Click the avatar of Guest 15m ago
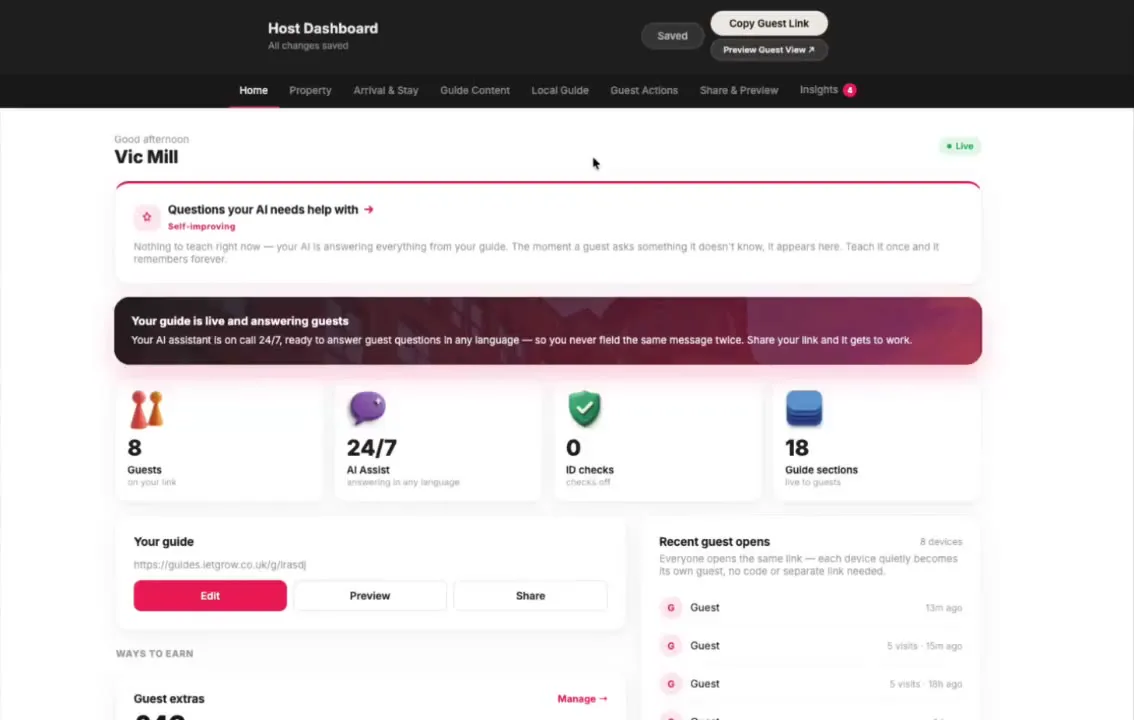This screenshot has height=720, width=1134. 670,646
